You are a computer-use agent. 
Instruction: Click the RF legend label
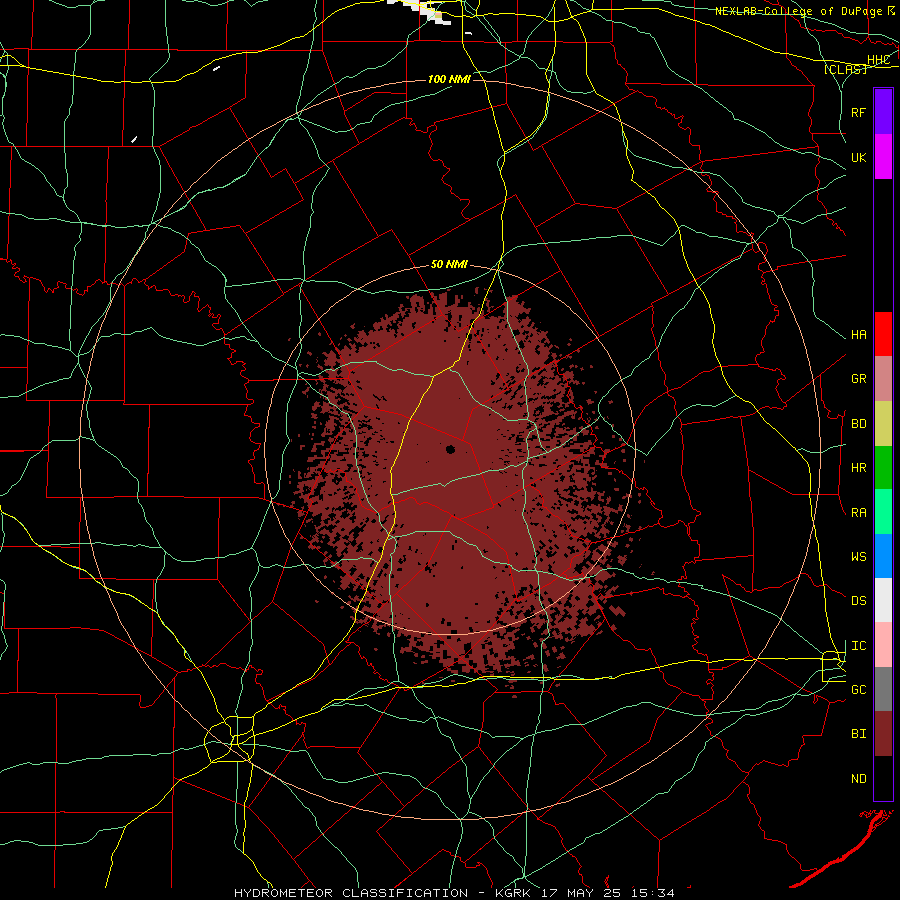(859, 112)
